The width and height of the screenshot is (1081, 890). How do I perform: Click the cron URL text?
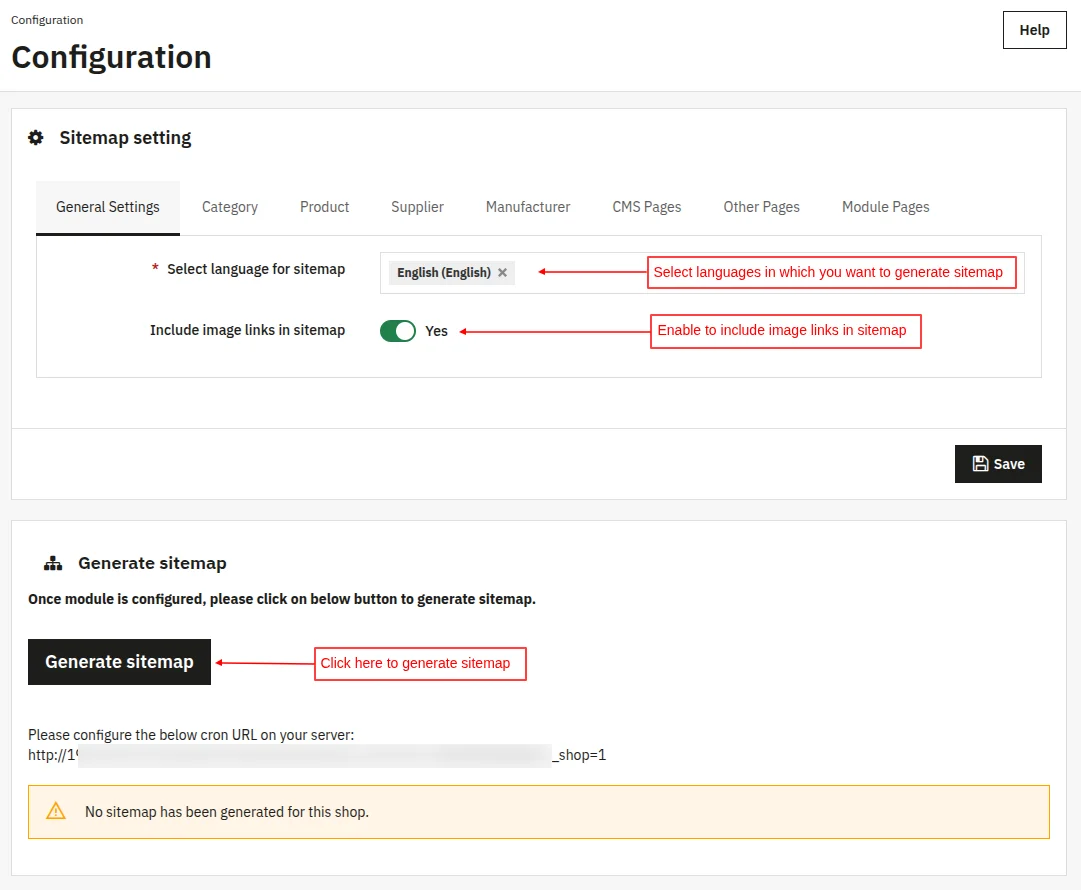point(317,756)
